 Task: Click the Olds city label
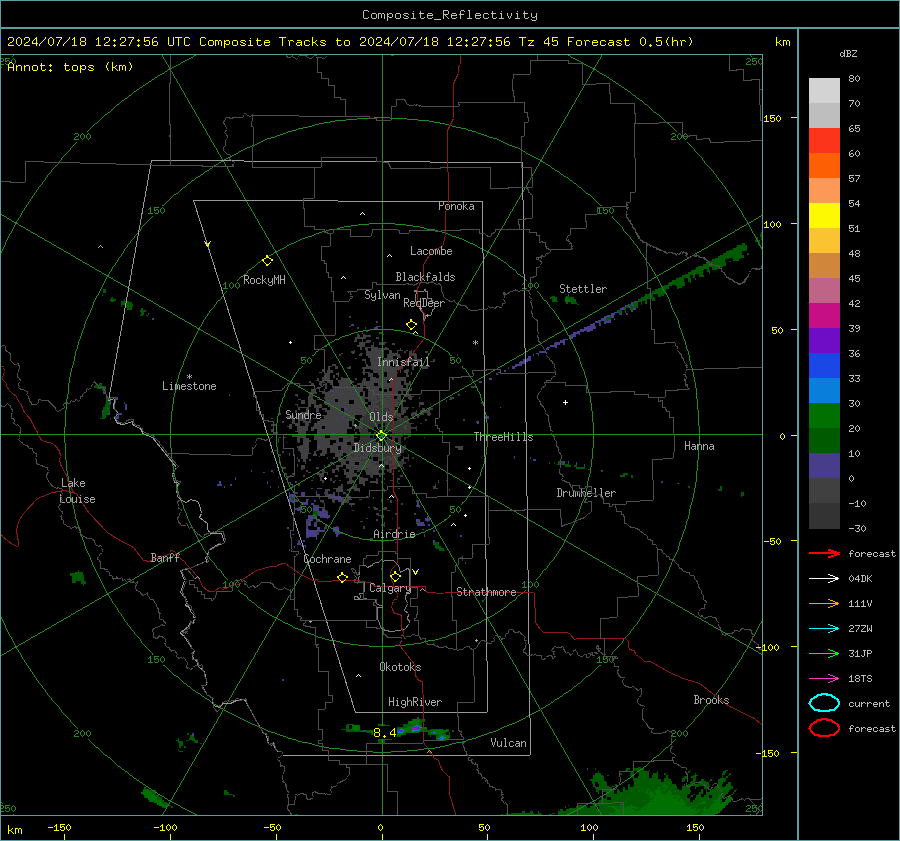381,417
